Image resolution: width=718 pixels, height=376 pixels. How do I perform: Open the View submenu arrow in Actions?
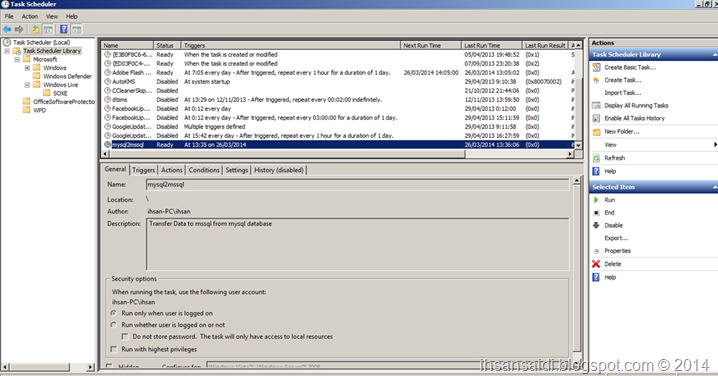click(x=715, y=145)
